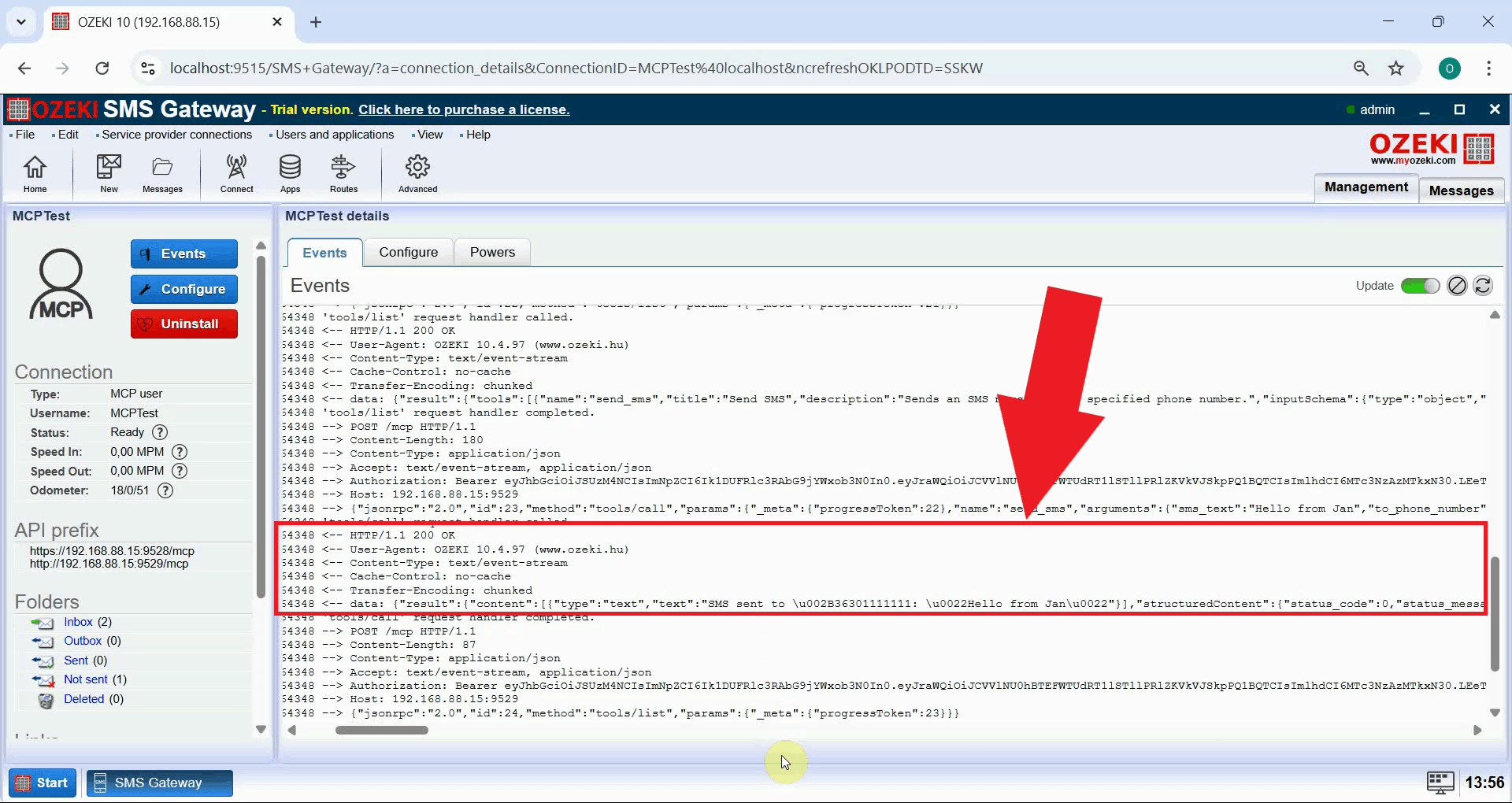Switch to the Configure tab
The height and width of the screenshot is (803, 1512).
(x=408, y=253)
